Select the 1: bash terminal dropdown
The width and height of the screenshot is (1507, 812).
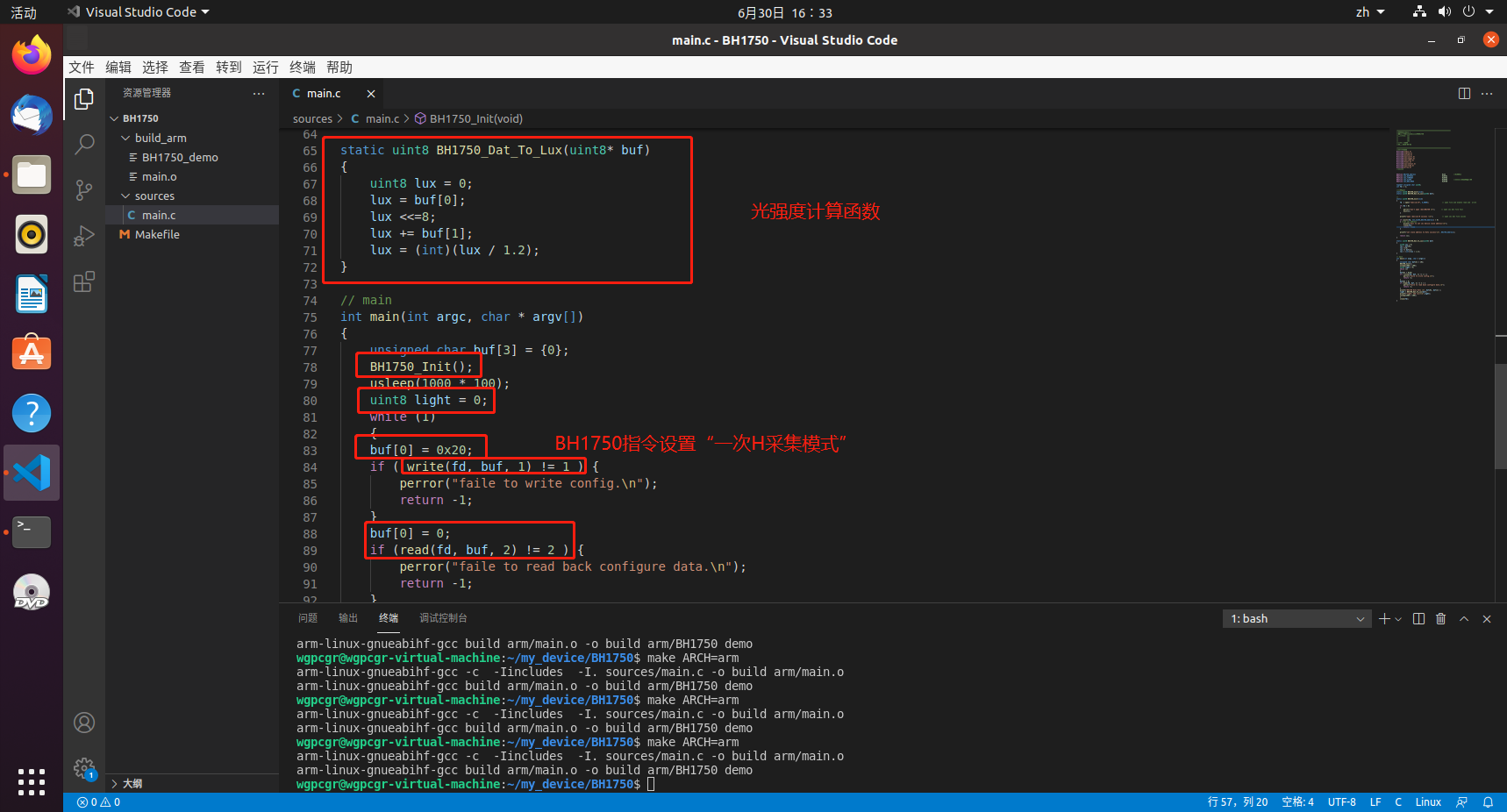coord(1296,619)
